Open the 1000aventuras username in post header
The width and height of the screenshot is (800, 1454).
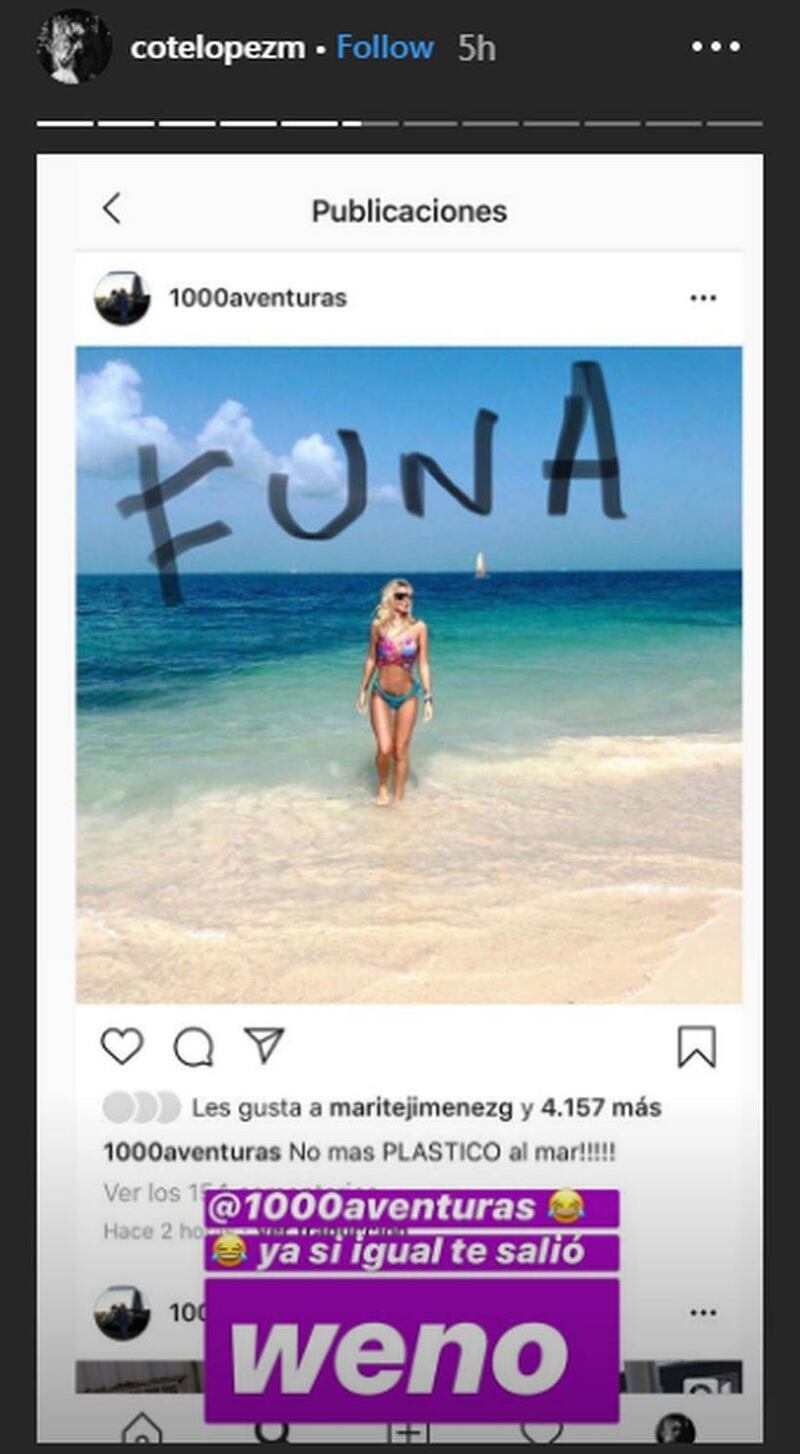point(258,298)
